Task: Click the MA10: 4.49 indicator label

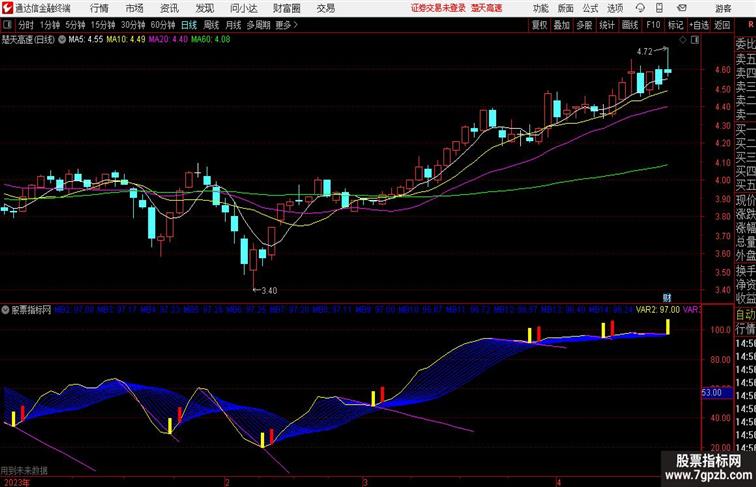Action: (126, 40)
